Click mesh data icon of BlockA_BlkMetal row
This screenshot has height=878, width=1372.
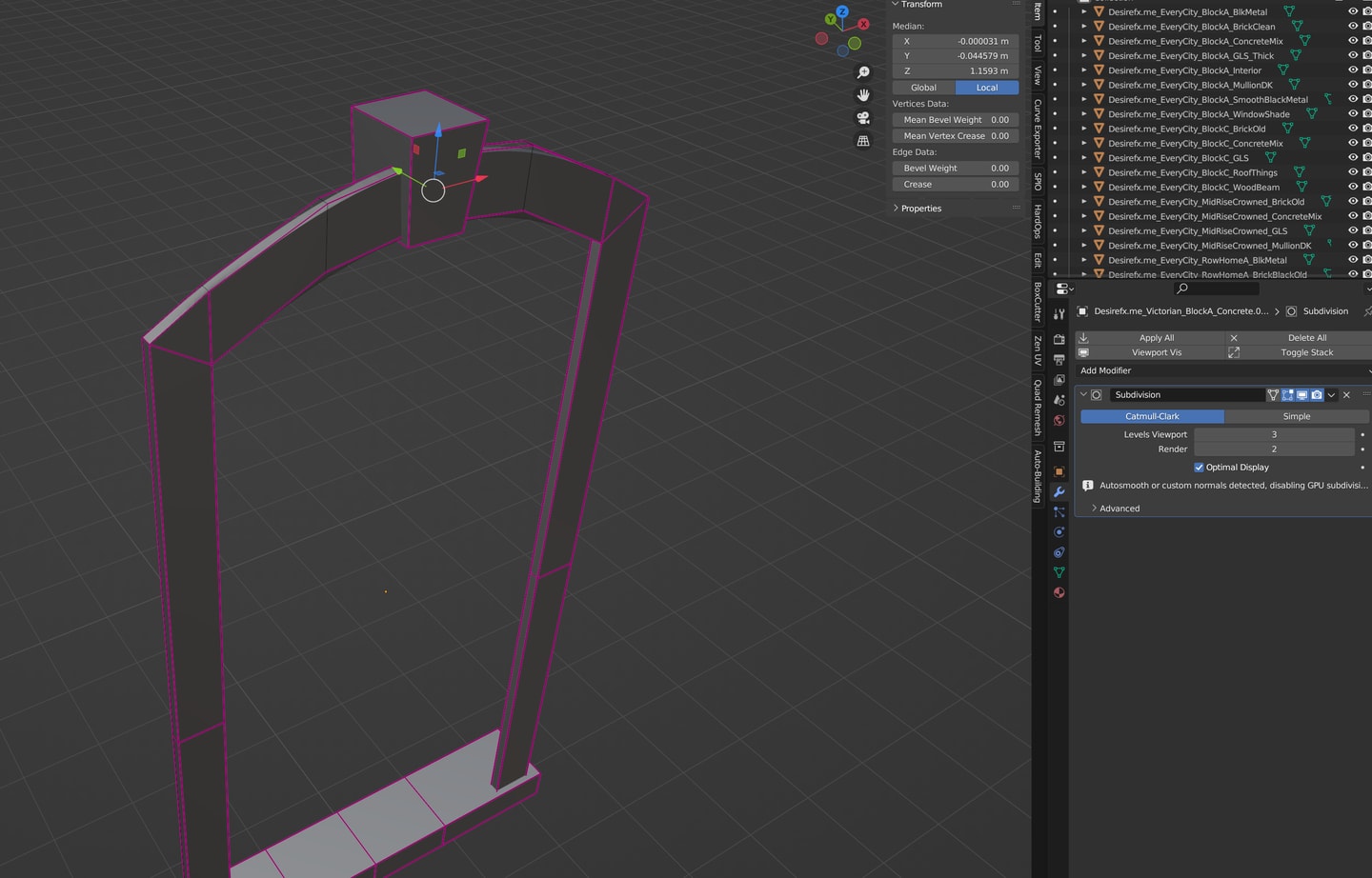(x=1289, y=11)
